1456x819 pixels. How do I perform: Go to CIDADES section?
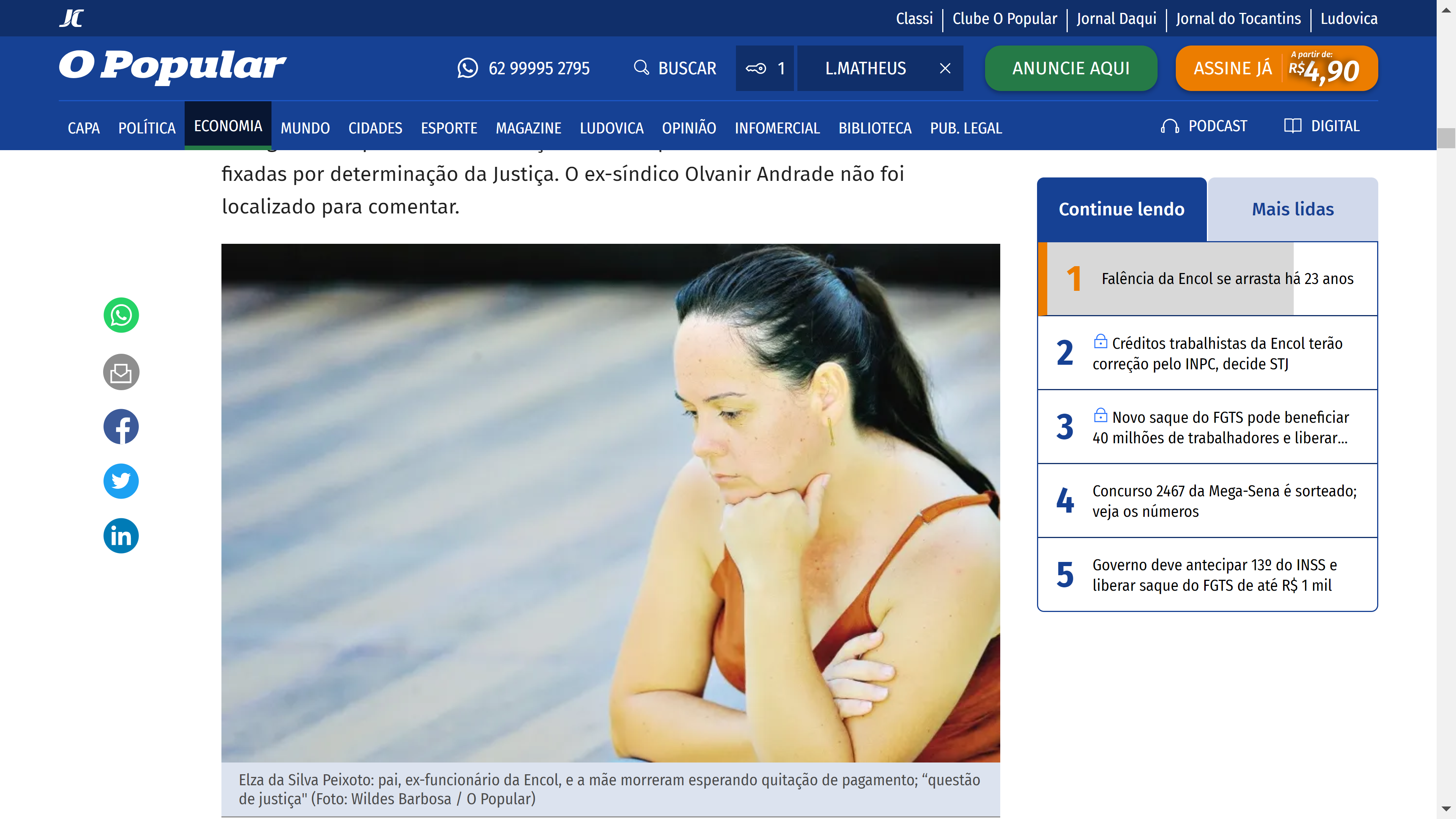tap(375, 128)
